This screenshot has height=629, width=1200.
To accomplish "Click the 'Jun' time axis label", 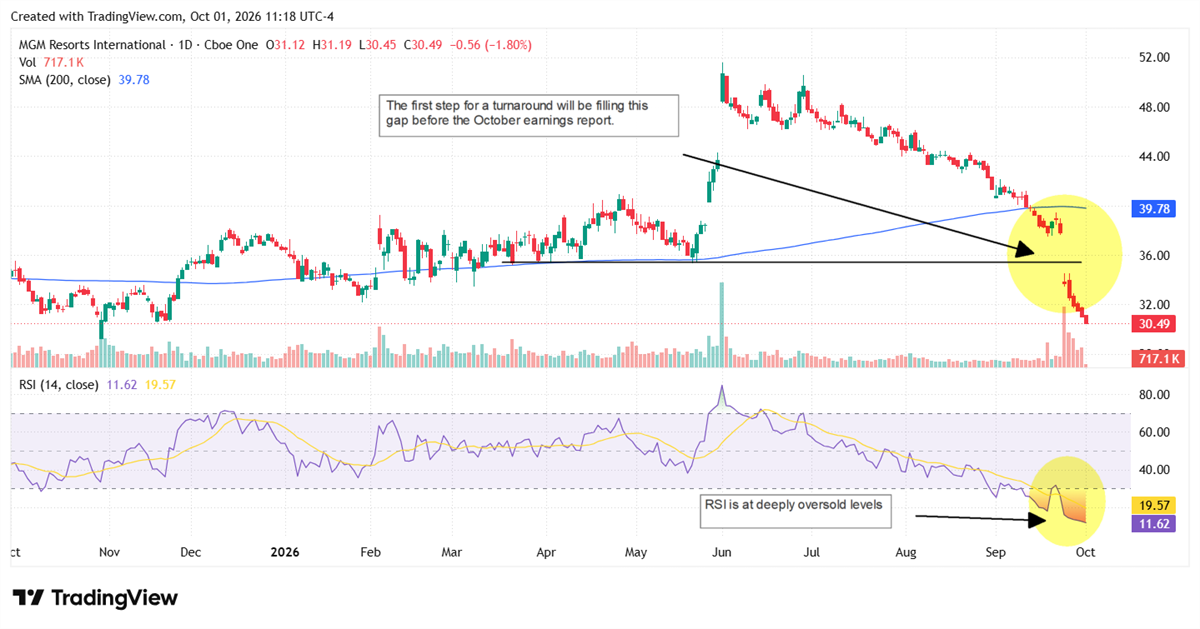I will tap(721, 551).
